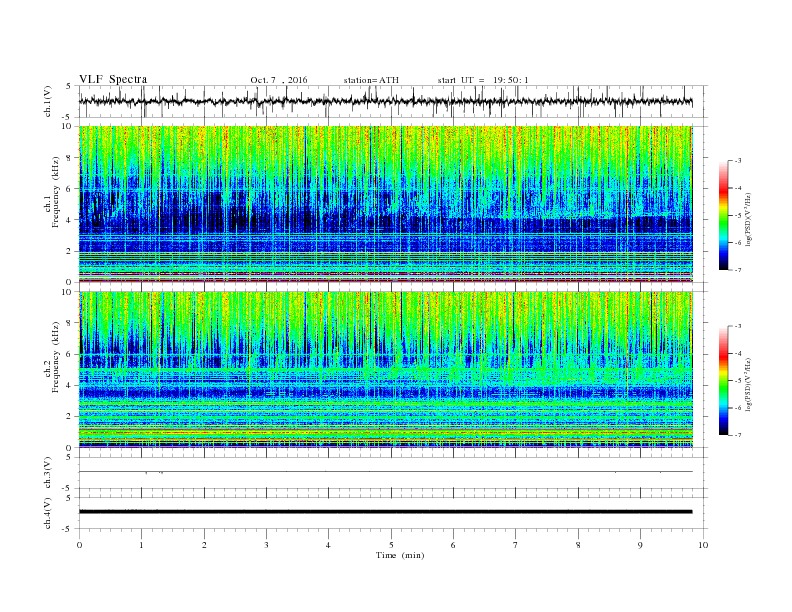Click the ch.1(V) waveform axis label

click(x=48, y=101)
